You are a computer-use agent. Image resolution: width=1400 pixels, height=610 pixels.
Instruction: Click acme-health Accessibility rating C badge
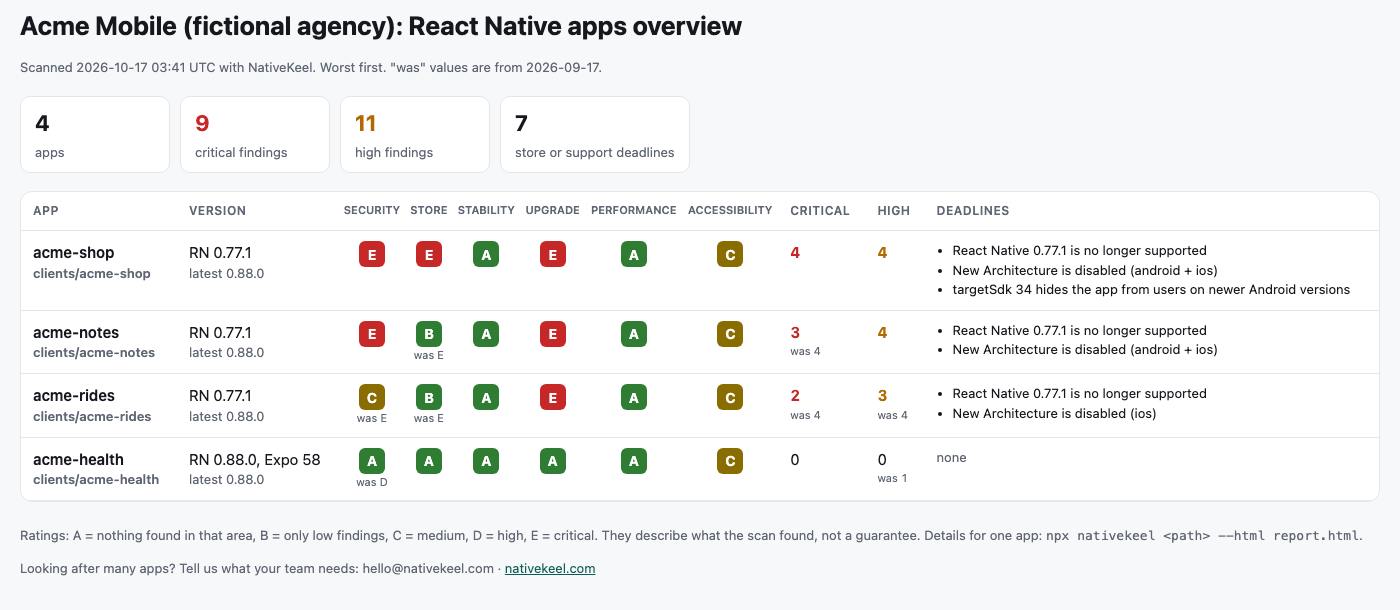point(730,460)
